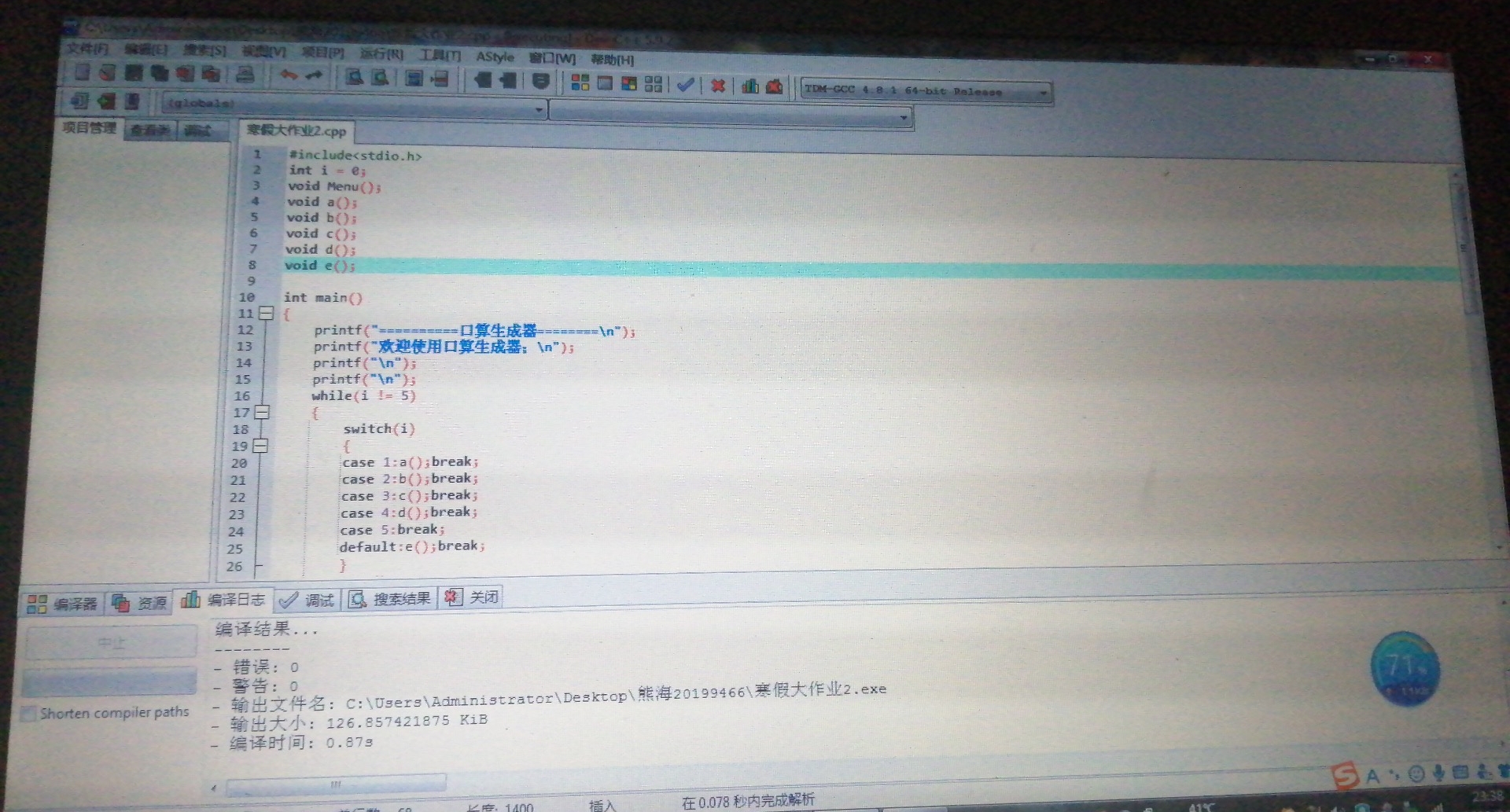Viewport: 1510px width, 812px height.
Task: Switch to the 项目管理 side panel tab
Action: pyautogui.click(x=90, y=127)
